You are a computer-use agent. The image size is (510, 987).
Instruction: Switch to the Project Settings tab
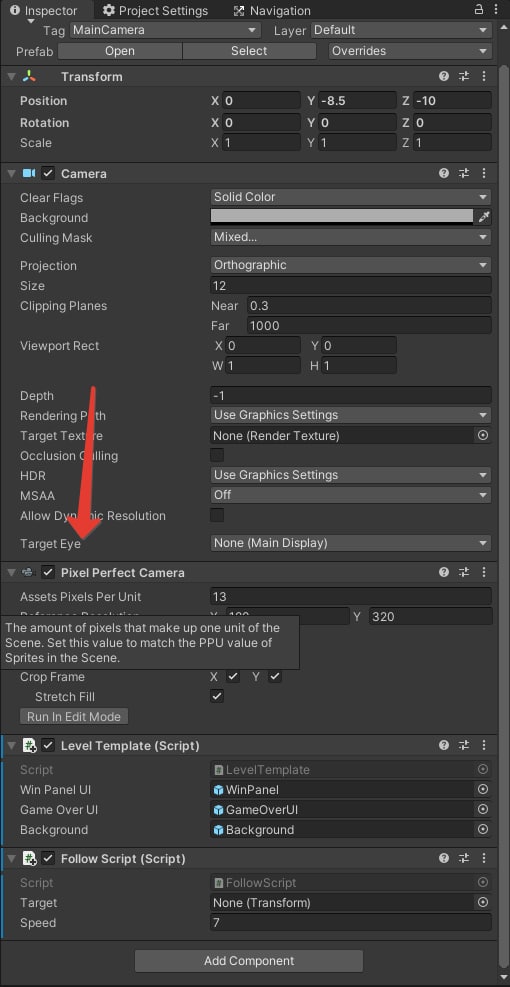156,11
